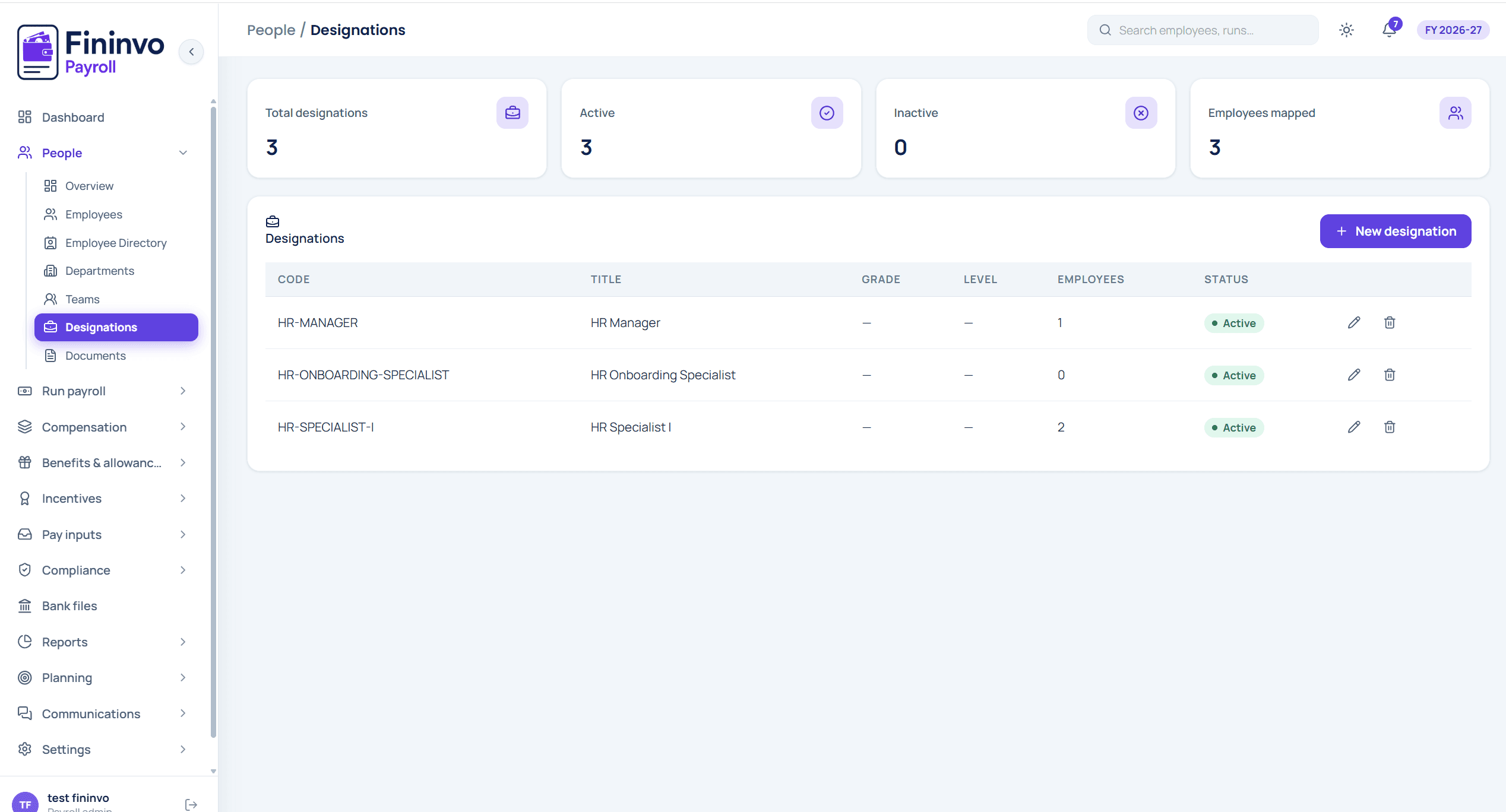The image size is (1506, 812).
Task: Click the x-circle icon in Inactive card
Action: point(1141,113)
